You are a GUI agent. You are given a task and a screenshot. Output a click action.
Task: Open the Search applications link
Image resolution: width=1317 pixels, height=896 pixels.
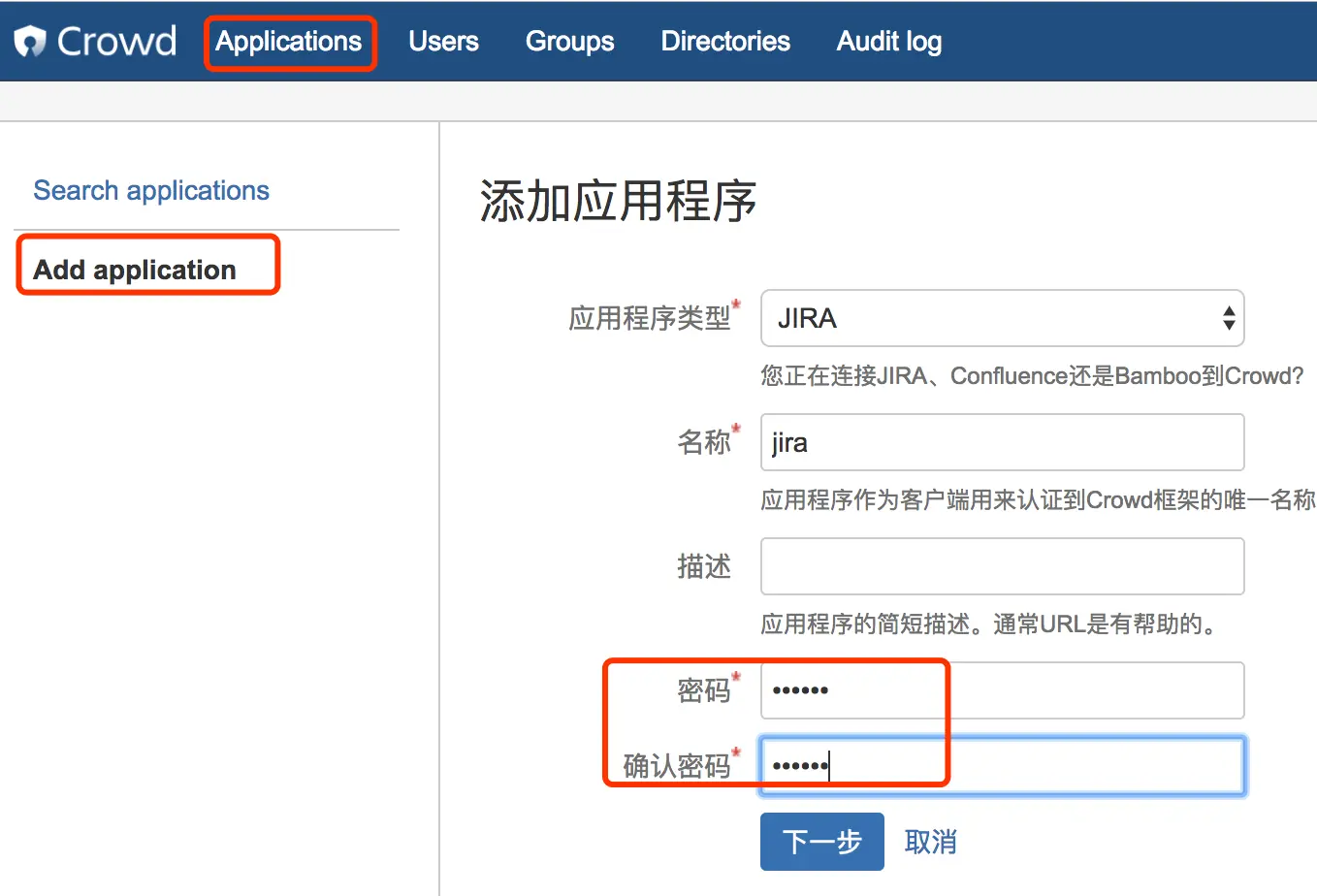(x=151, y=191)
